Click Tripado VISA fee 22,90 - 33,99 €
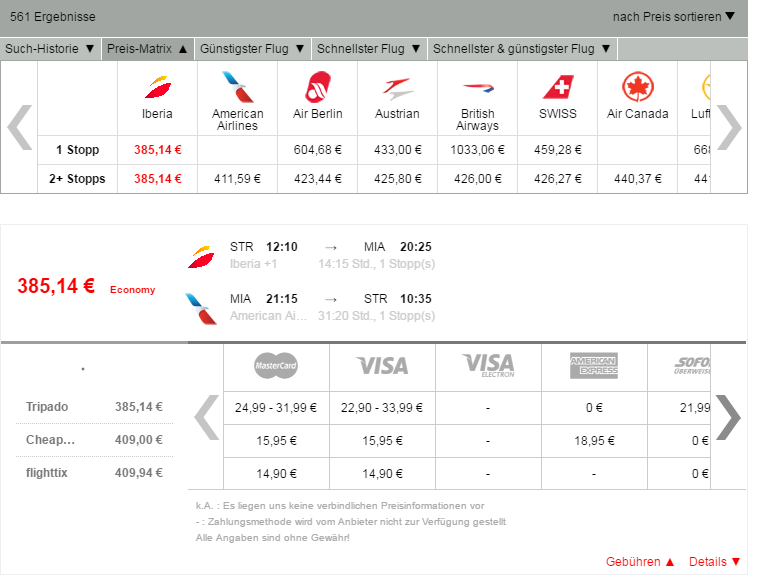The height and width of the screenshot is (582, 776). click(382, 408)
